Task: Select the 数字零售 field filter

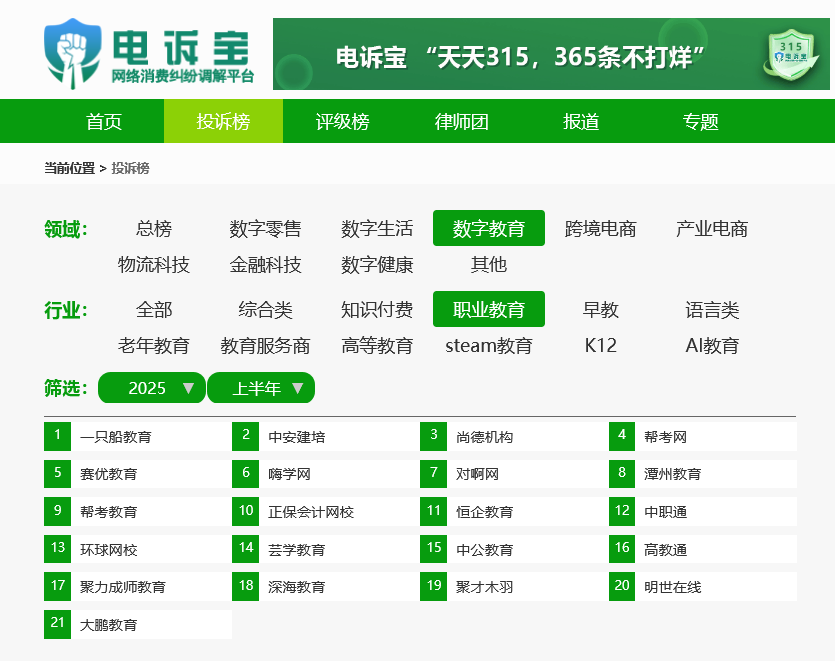Action: (x=265, y=229)
